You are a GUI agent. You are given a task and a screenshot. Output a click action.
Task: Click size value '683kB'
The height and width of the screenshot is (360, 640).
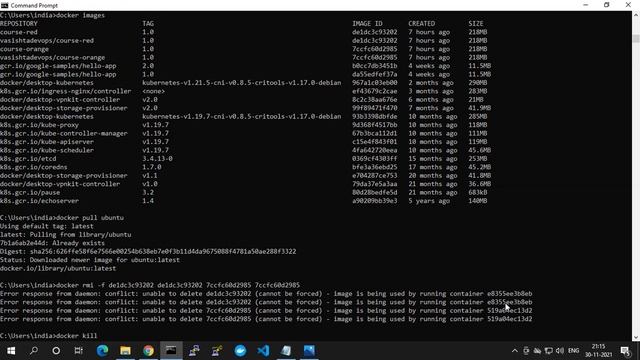tap(478, 192)
